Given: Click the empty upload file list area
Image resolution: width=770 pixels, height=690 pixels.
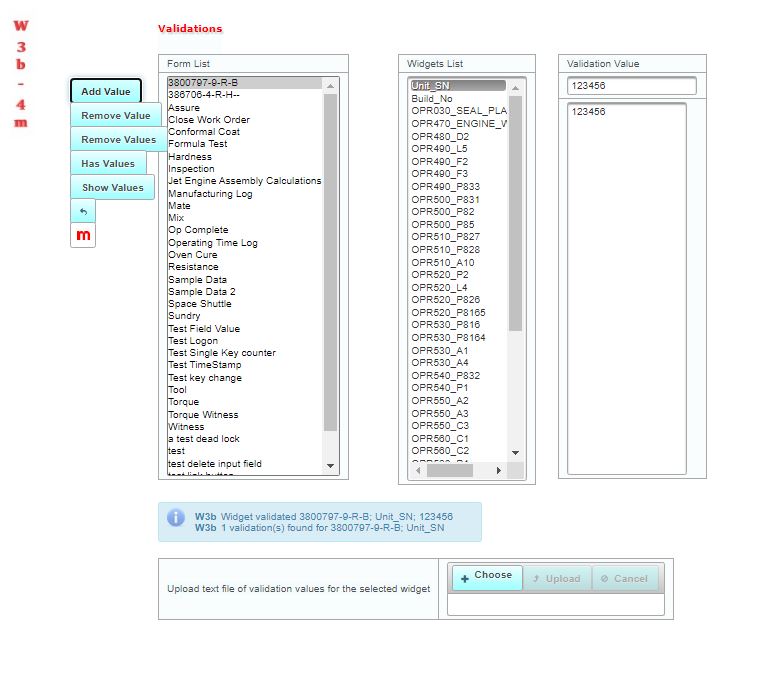Looking at the screenshot, I should (x=555, y=605).
